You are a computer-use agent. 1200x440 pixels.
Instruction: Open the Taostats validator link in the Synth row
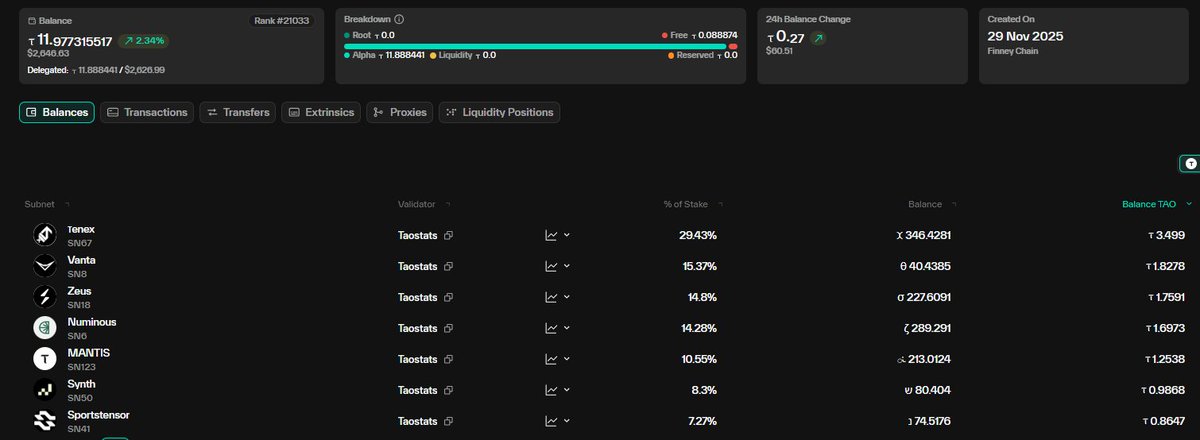tap(418, 390)
